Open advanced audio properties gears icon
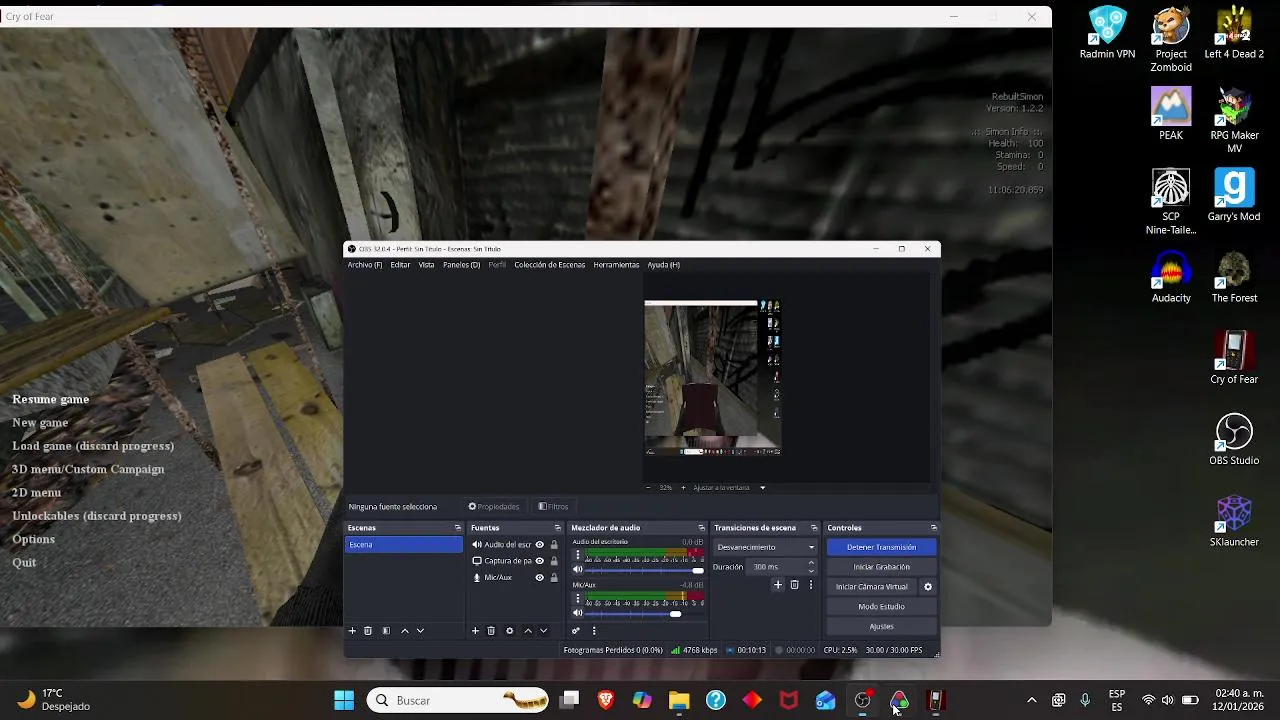The width and height of the screenshot is (1280, 720). pyautogui.click(x=576, y=631)
